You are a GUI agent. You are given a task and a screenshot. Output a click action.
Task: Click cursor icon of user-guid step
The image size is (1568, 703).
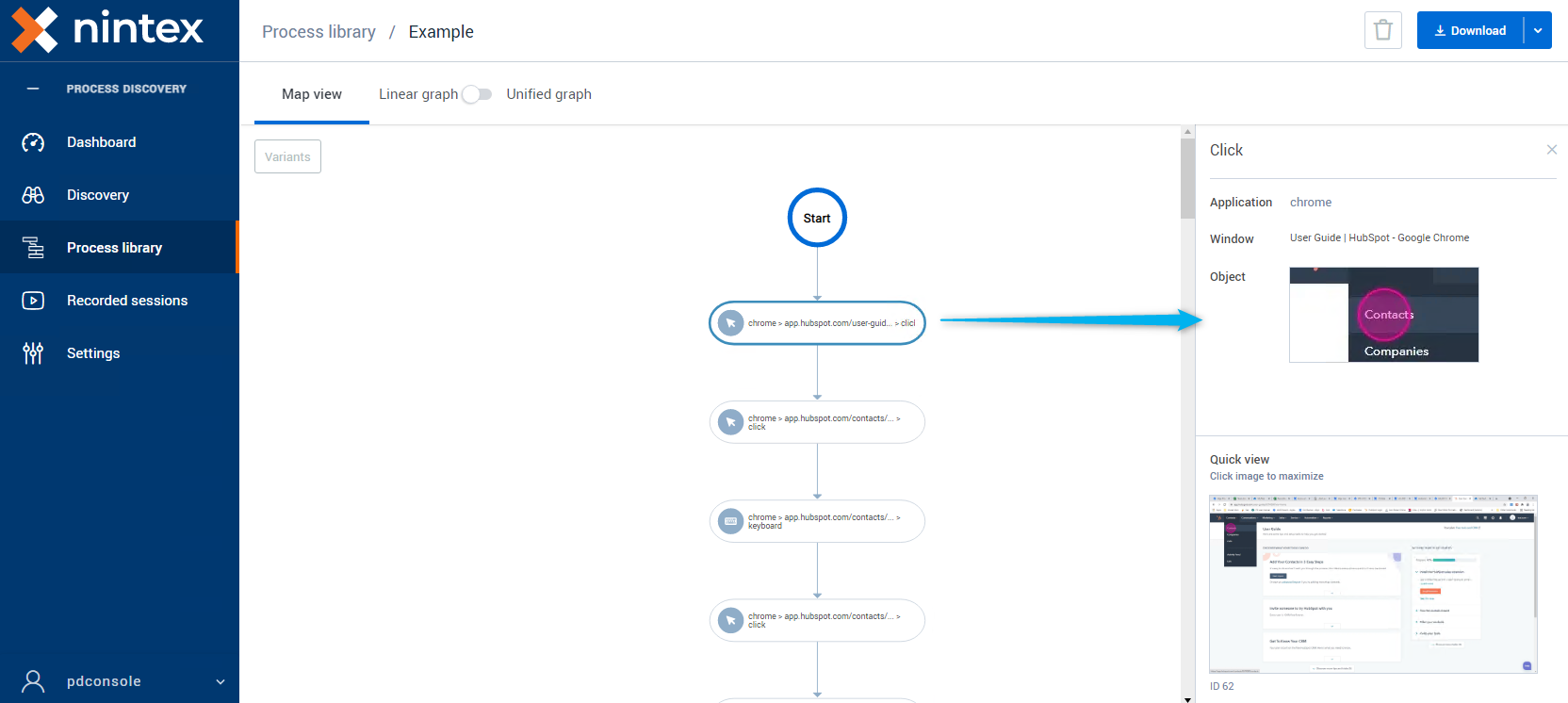click(x=730, y=323)
